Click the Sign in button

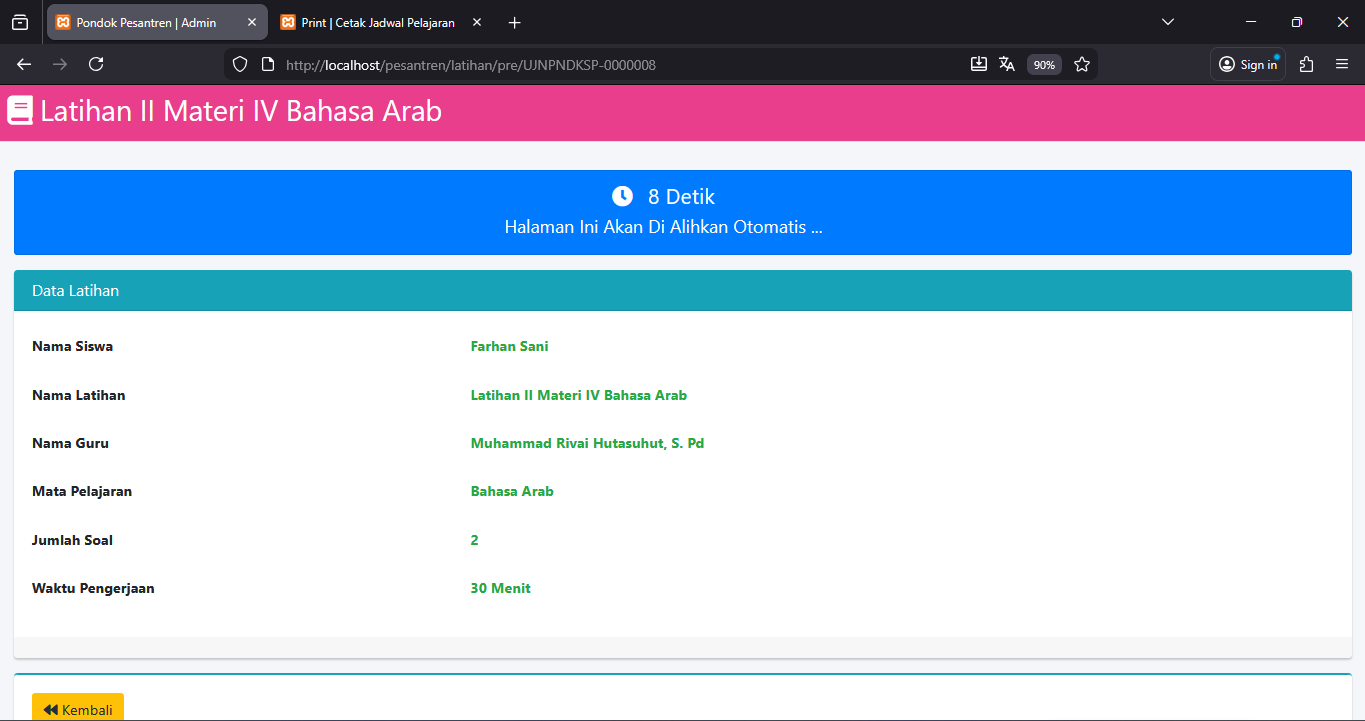click(x=1248, y=64)
